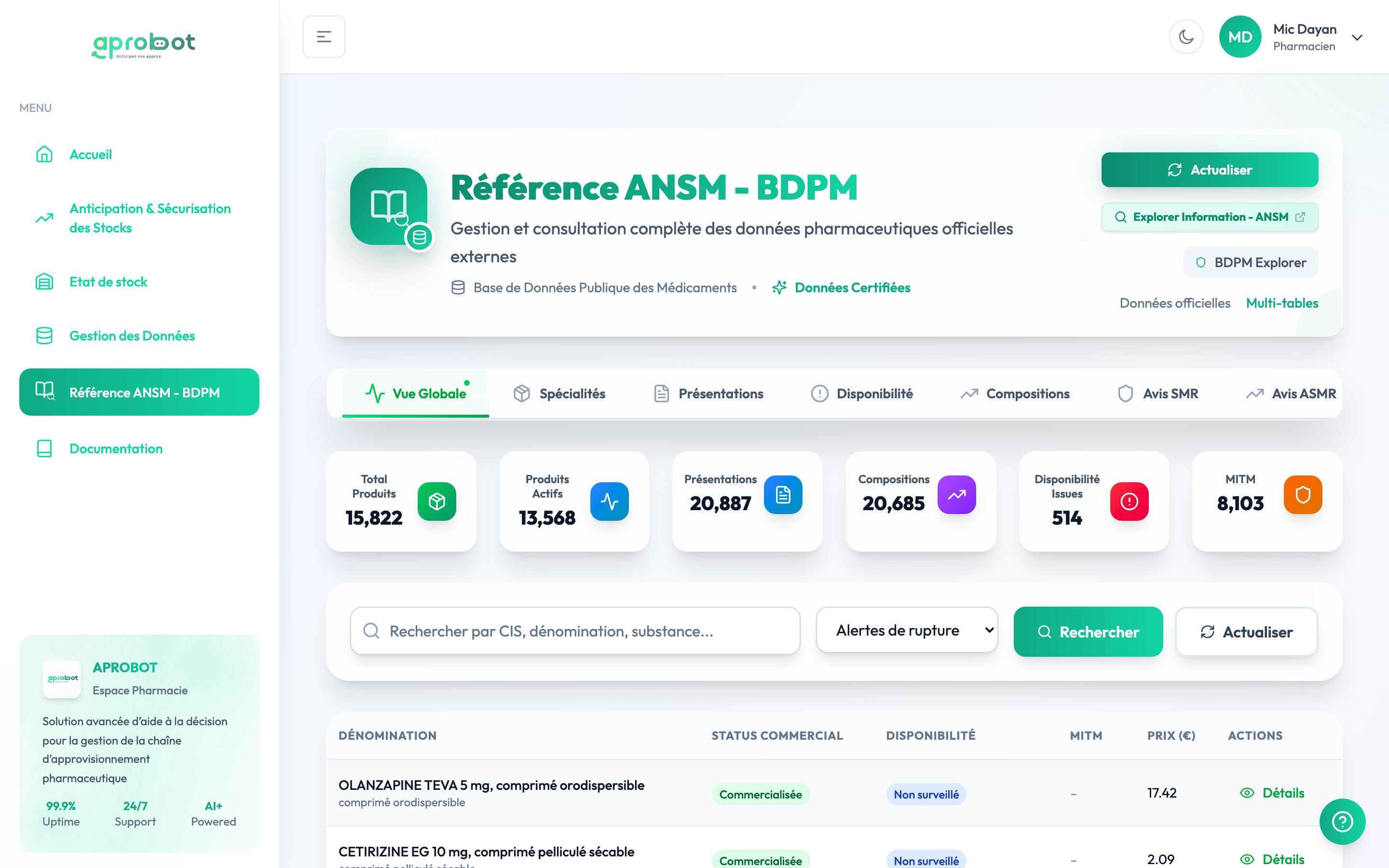Open the Avis ASMR tab
This screenshot has width=1389, height=868.
[x=1291, y=393]
